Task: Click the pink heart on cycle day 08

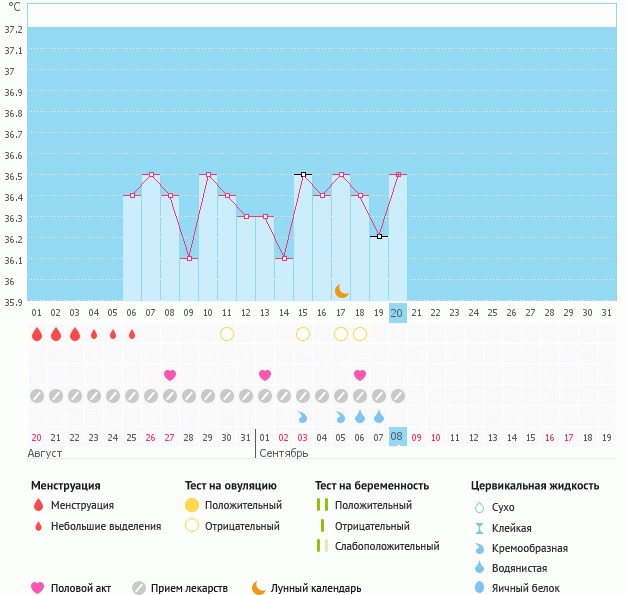Action: click(x=170, y=375)
